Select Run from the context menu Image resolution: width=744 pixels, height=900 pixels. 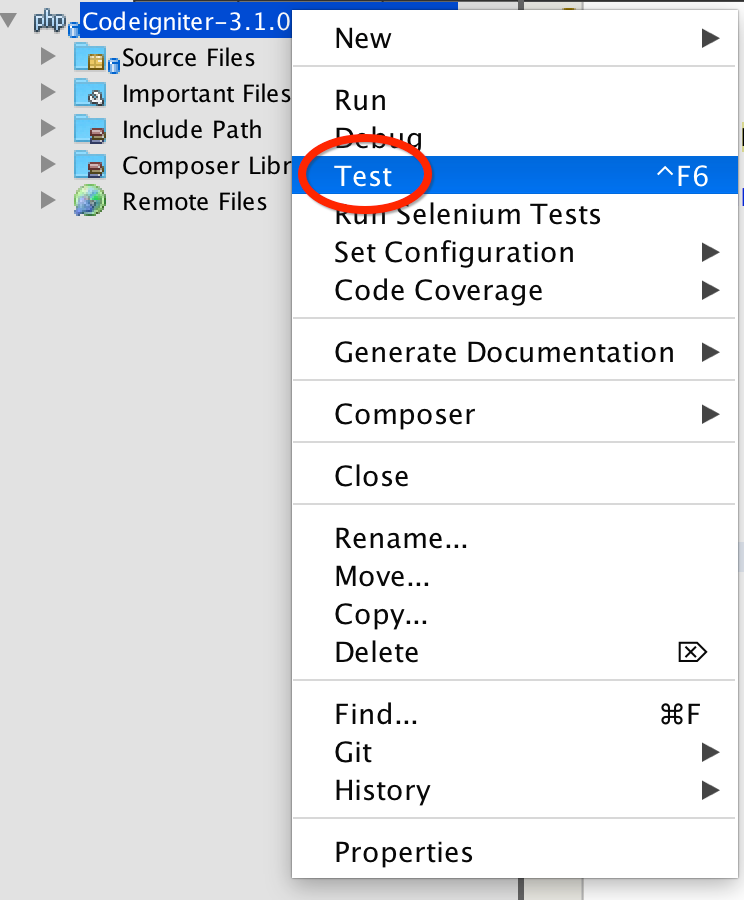pyautogui.click(x=515, y=100)
